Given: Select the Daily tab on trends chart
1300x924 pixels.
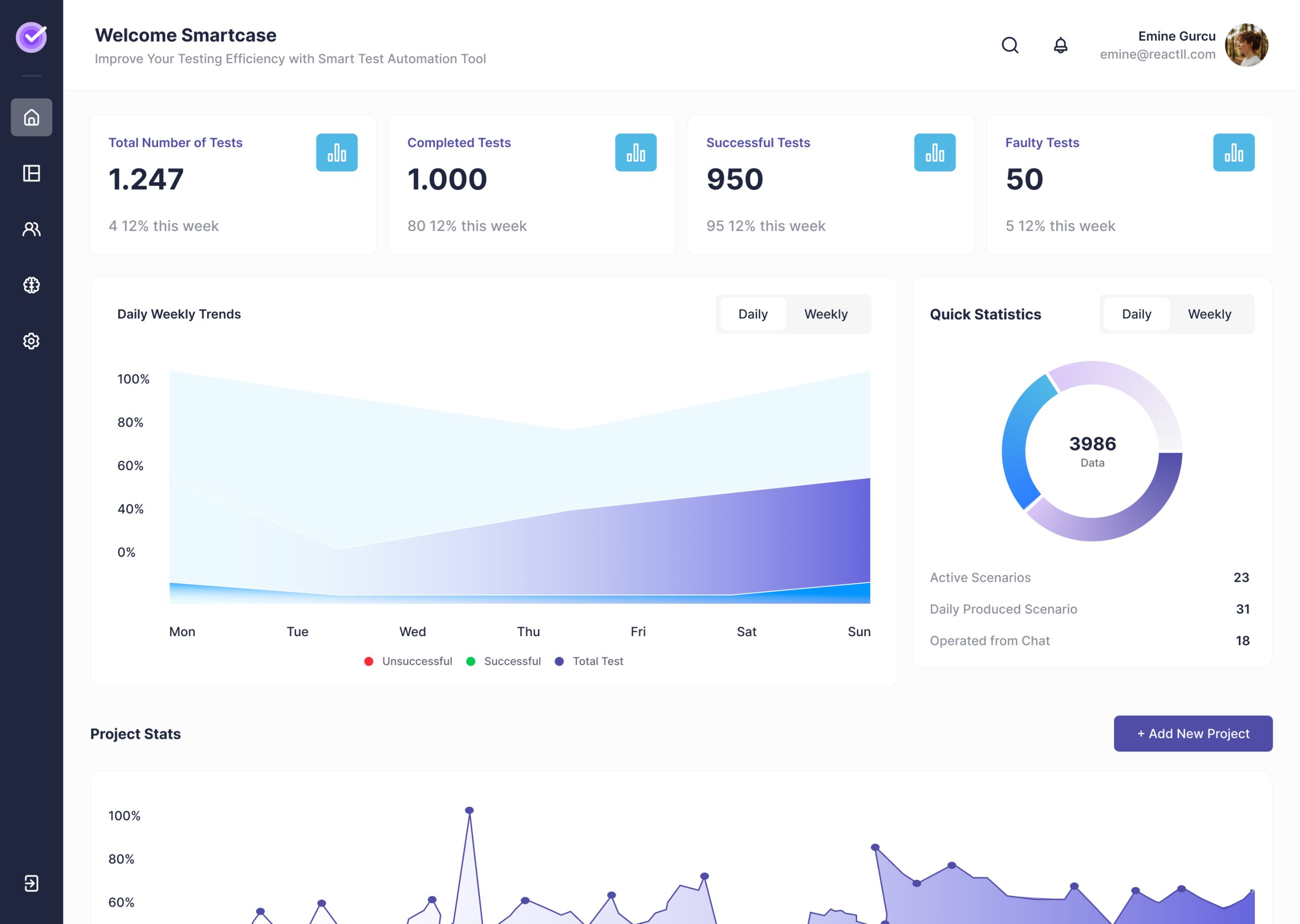Looking at the screenshot, I should [x=753, y=314].
